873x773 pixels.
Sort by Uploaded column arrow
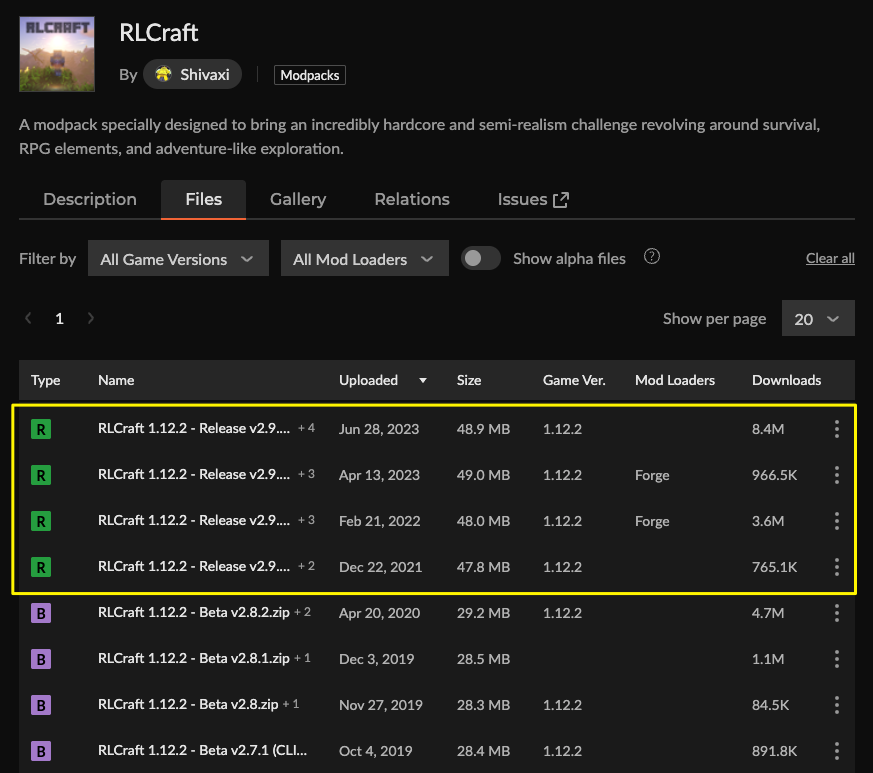(423, 380)
